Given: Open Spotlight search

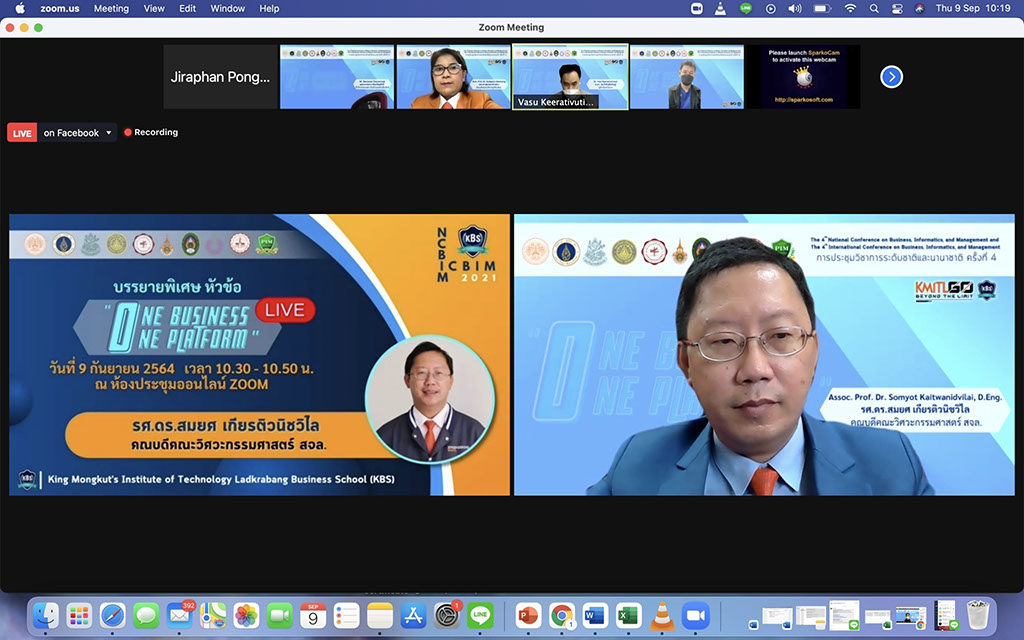Looking at the screenshot, I should pos(874,8).
